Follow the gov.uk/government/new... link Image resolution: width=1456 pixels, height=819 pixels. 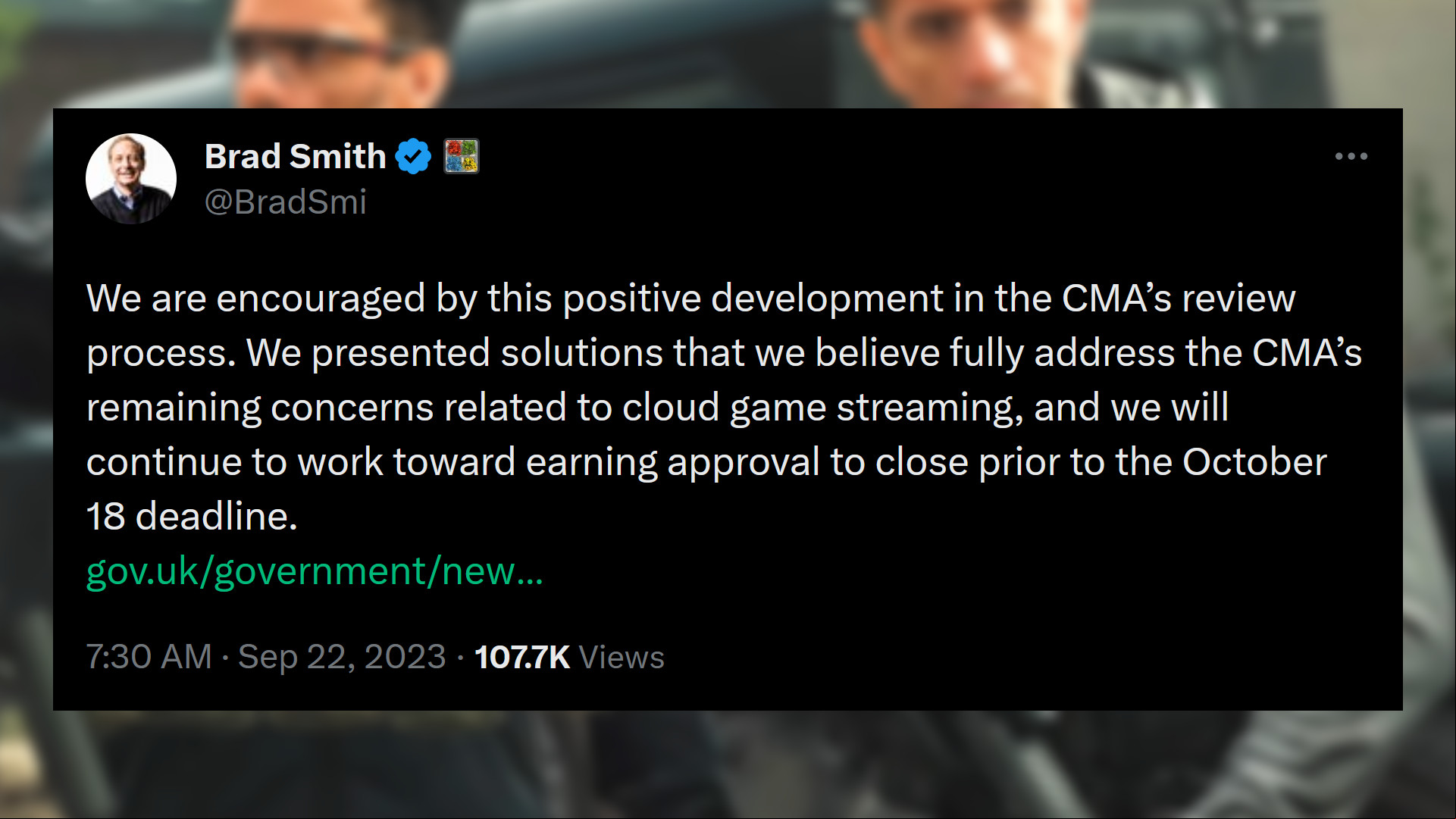(x=315, y=571)
